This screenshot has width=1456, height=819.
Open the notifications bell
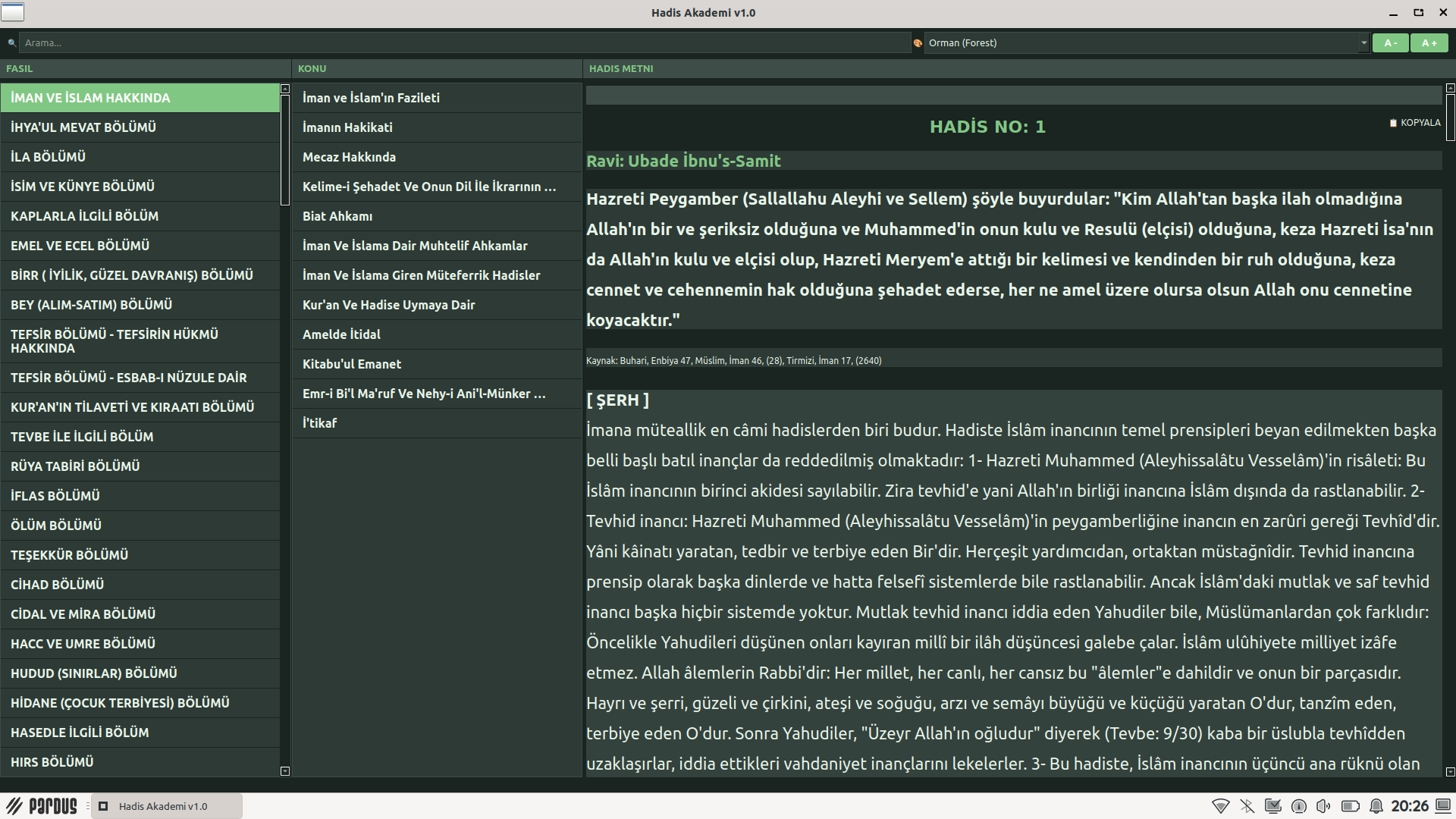pyautogui.click(x=1376, y=806)
